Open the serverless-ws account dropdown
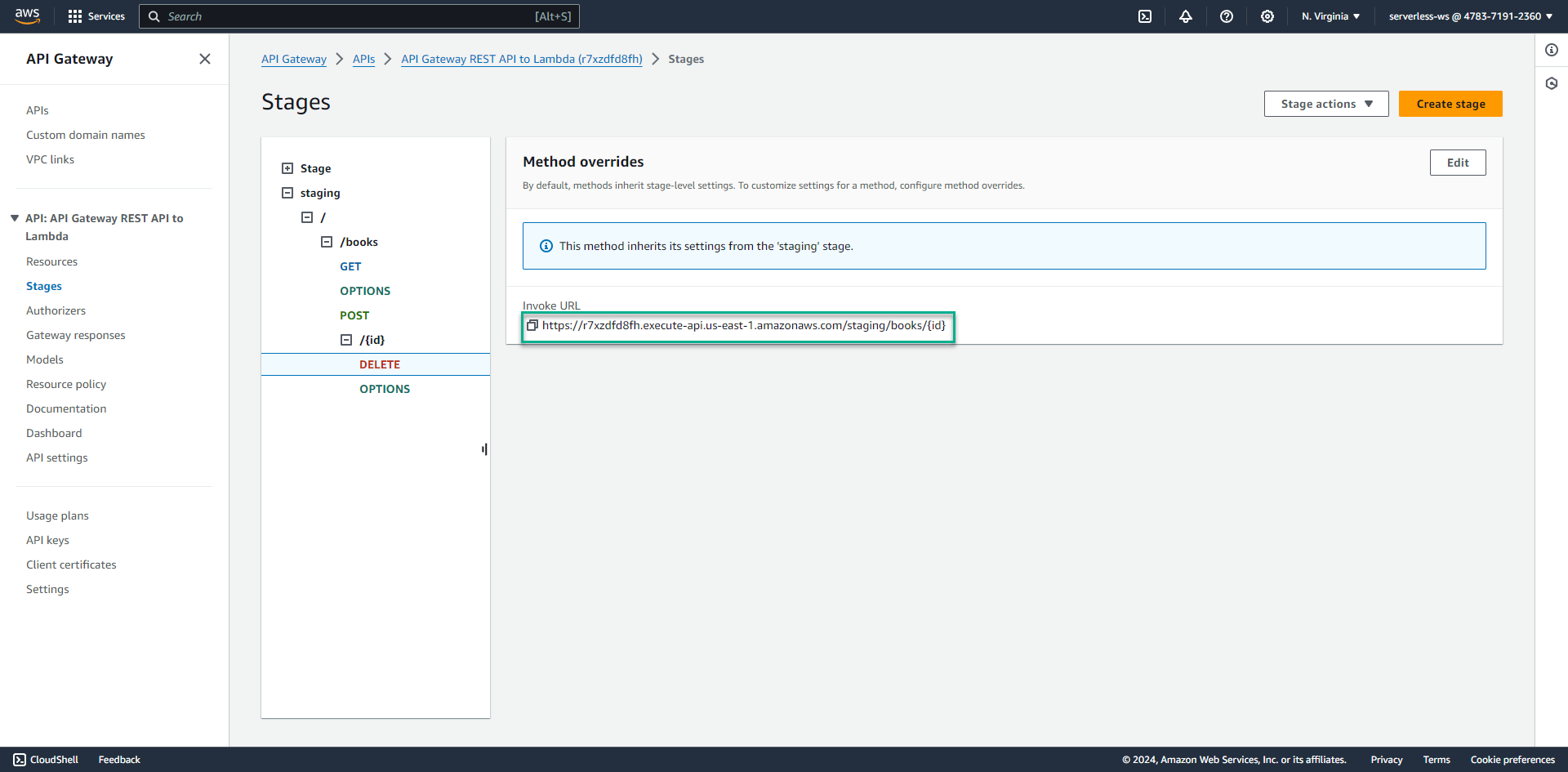This screenshot has height=772, width=1568. point(1470,16)
